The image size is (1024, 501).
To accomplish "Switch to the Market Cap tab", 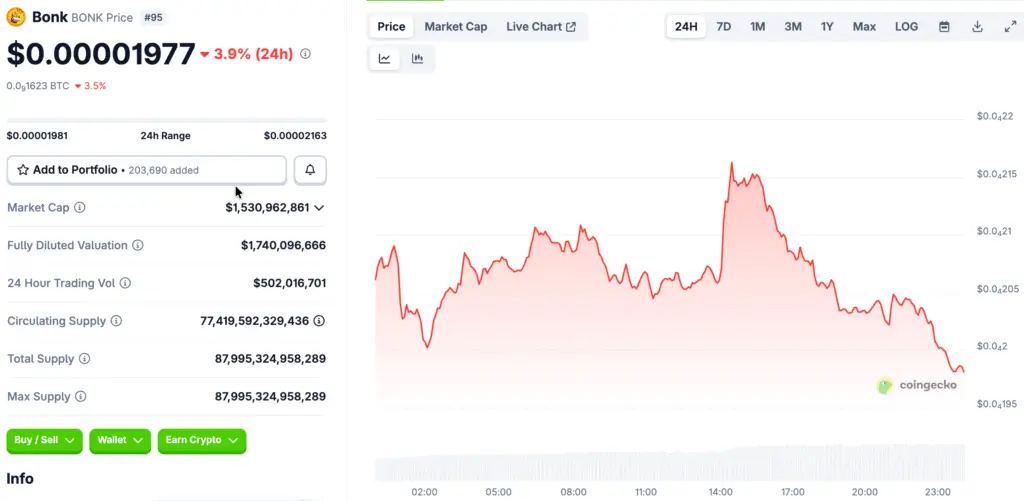I will point(456,27).
